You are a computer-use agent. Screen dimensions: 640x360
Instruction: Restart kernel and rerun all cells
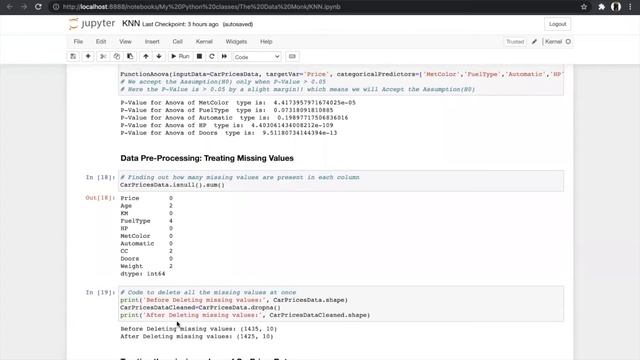224,57
